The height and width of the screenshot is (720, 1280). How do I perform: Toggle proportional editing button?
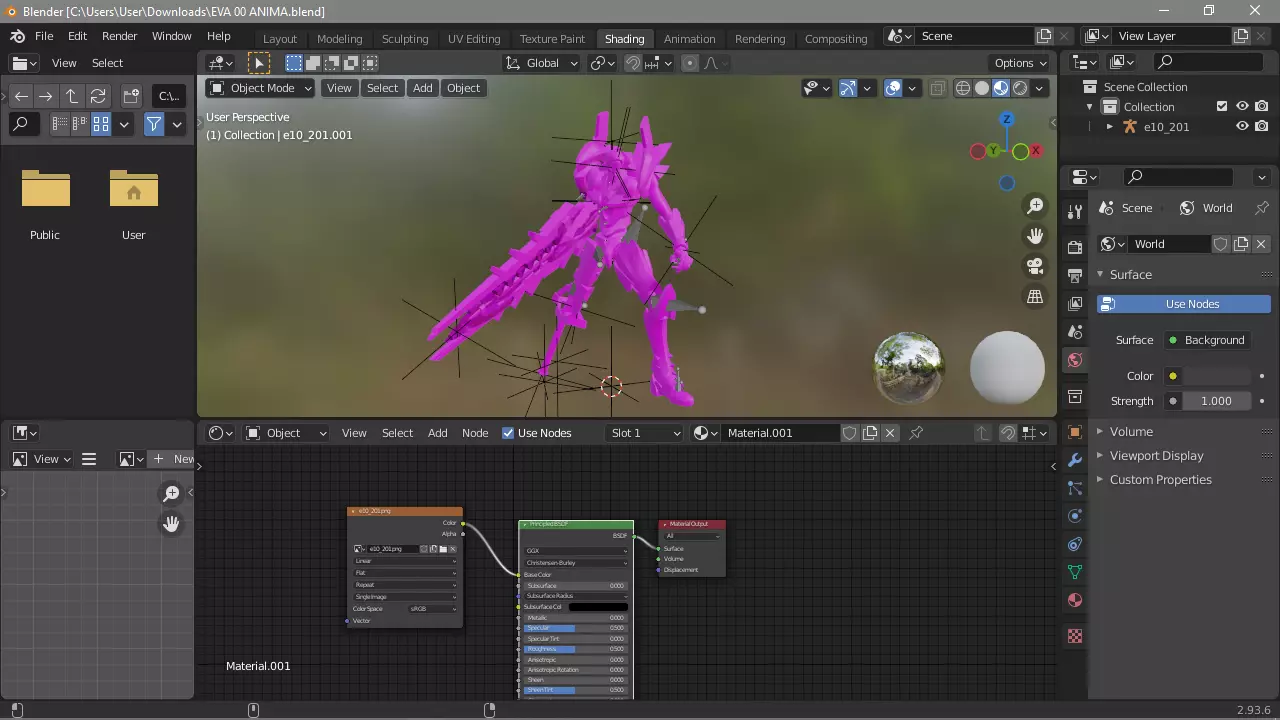pyautogui.click(x=689, y=63)
